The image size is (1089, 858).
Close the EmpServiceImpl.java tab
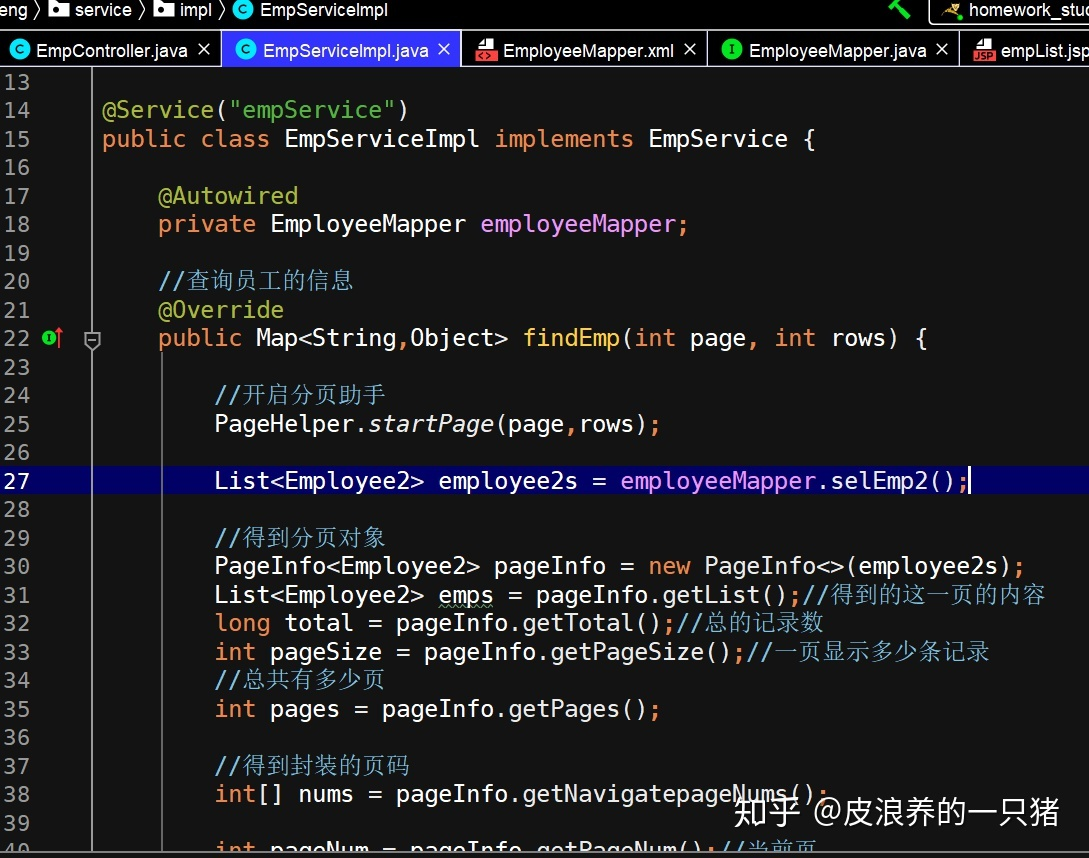[x=444, y=50]
